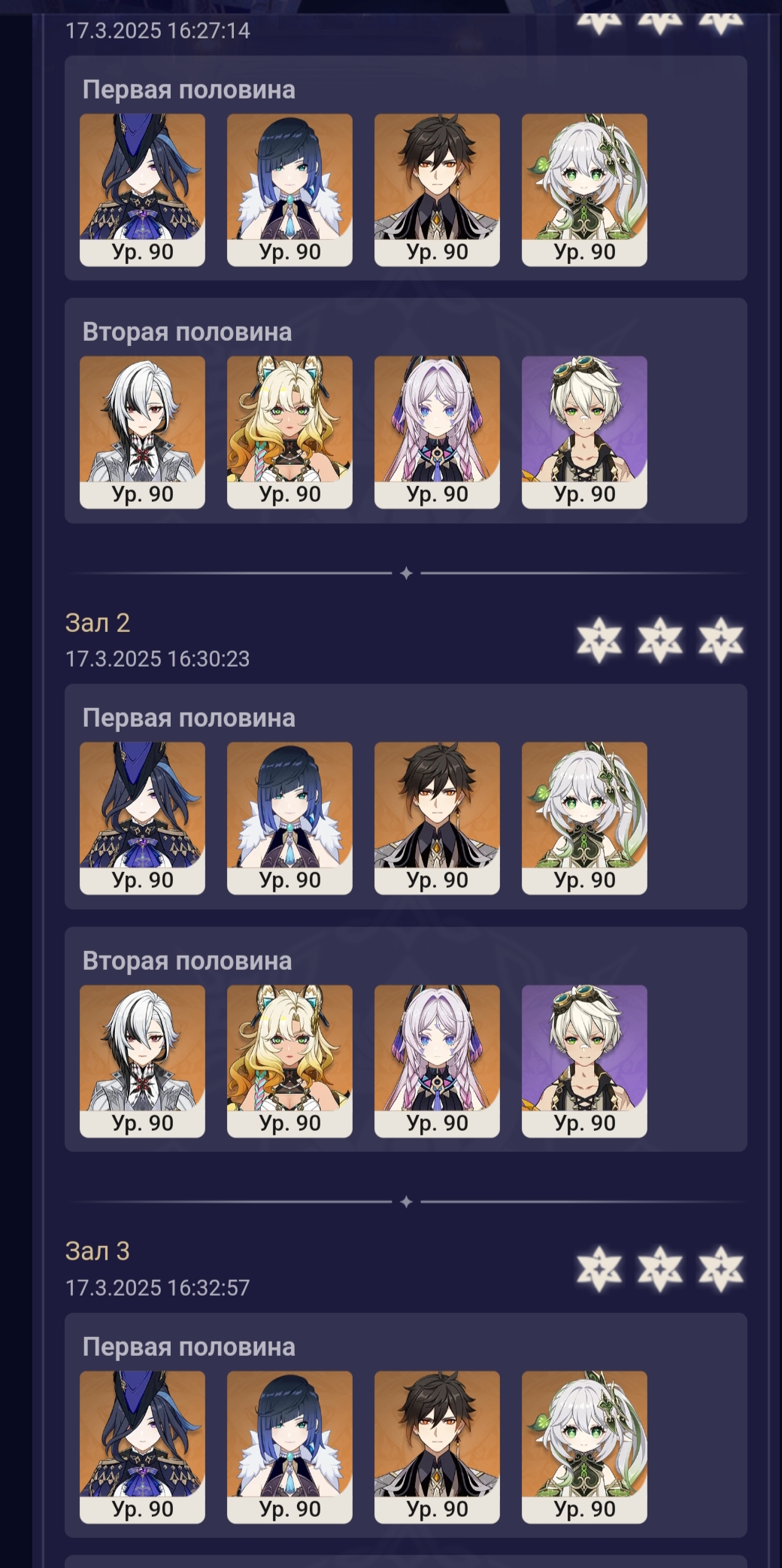Click first star icon next to Зал 2

pos(599,640)
